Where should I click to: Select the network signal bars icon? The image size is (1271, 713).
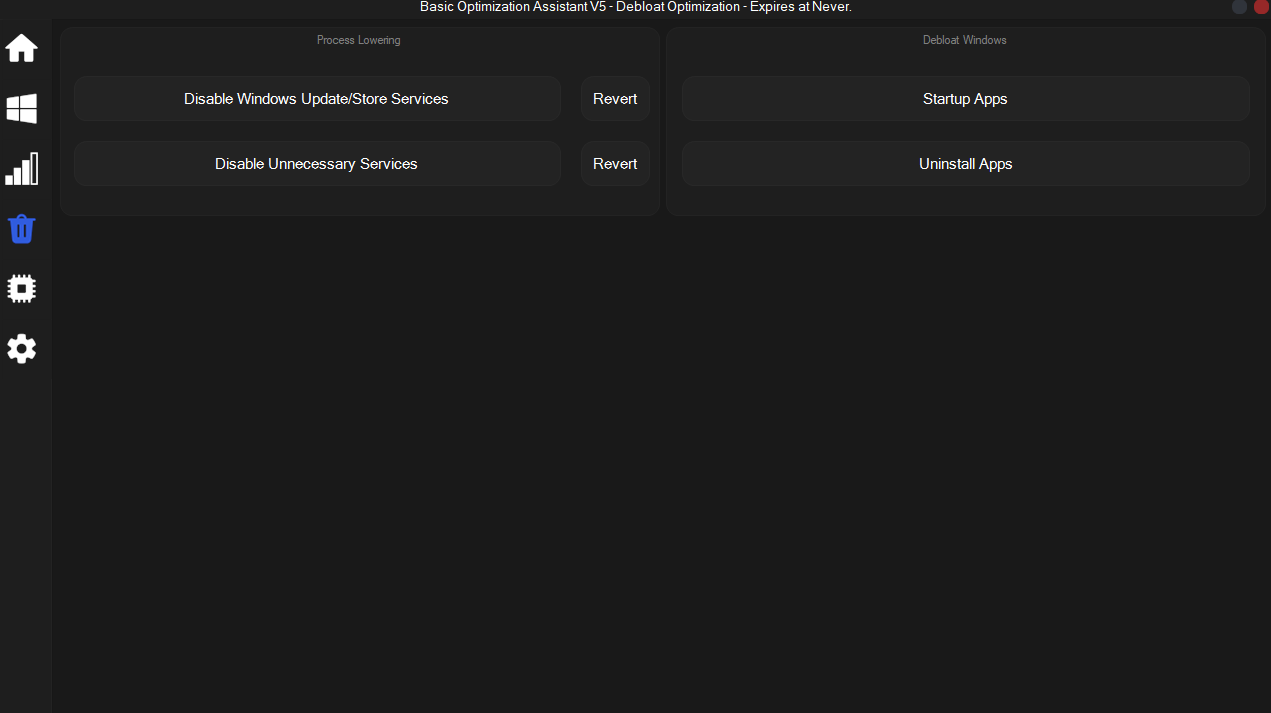[x=22, y=169]
